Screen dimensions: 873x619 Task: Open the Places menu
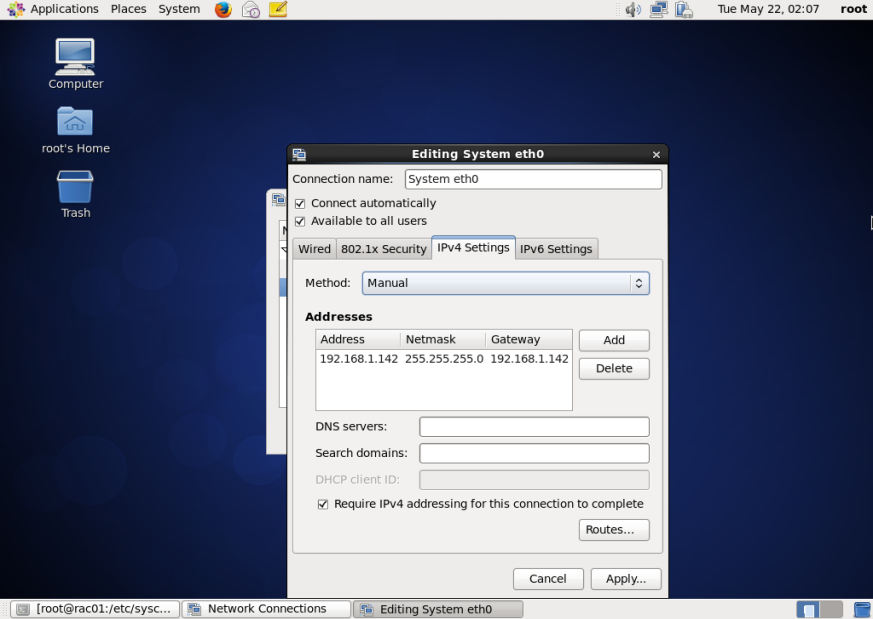[x=128, y=9]
